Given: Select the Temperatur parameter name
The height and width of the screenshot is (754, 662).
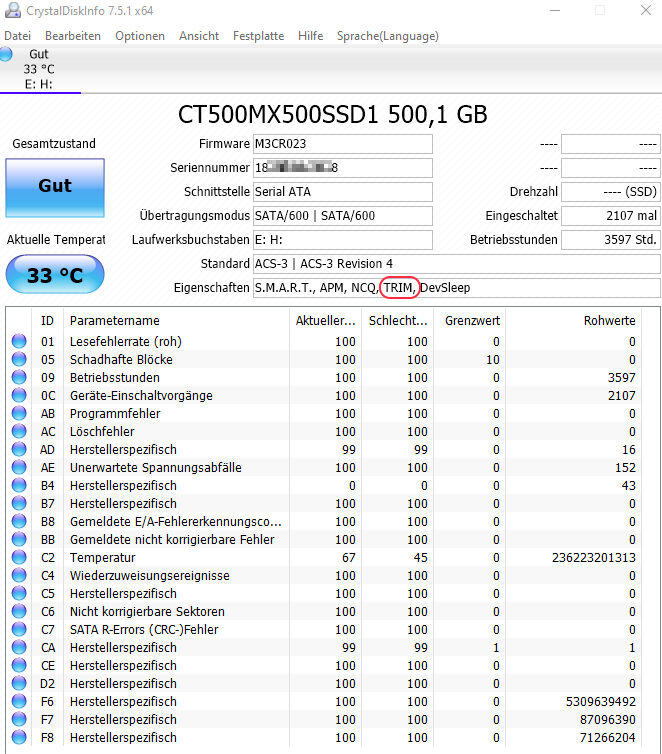Looking at the screenshot, I should click(x=102, y=558).
